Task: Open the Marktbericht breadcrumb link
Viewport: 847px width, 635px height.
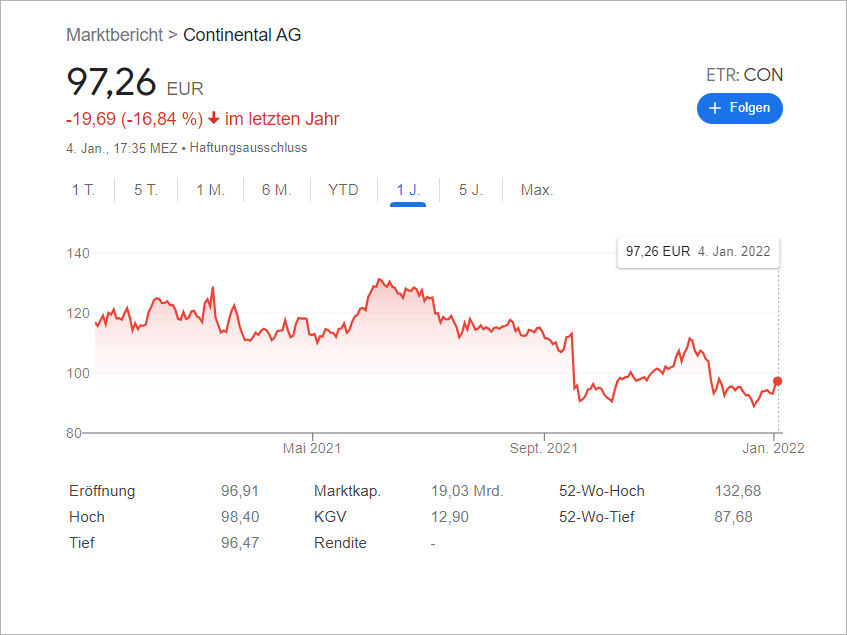Action: point(114,35)
